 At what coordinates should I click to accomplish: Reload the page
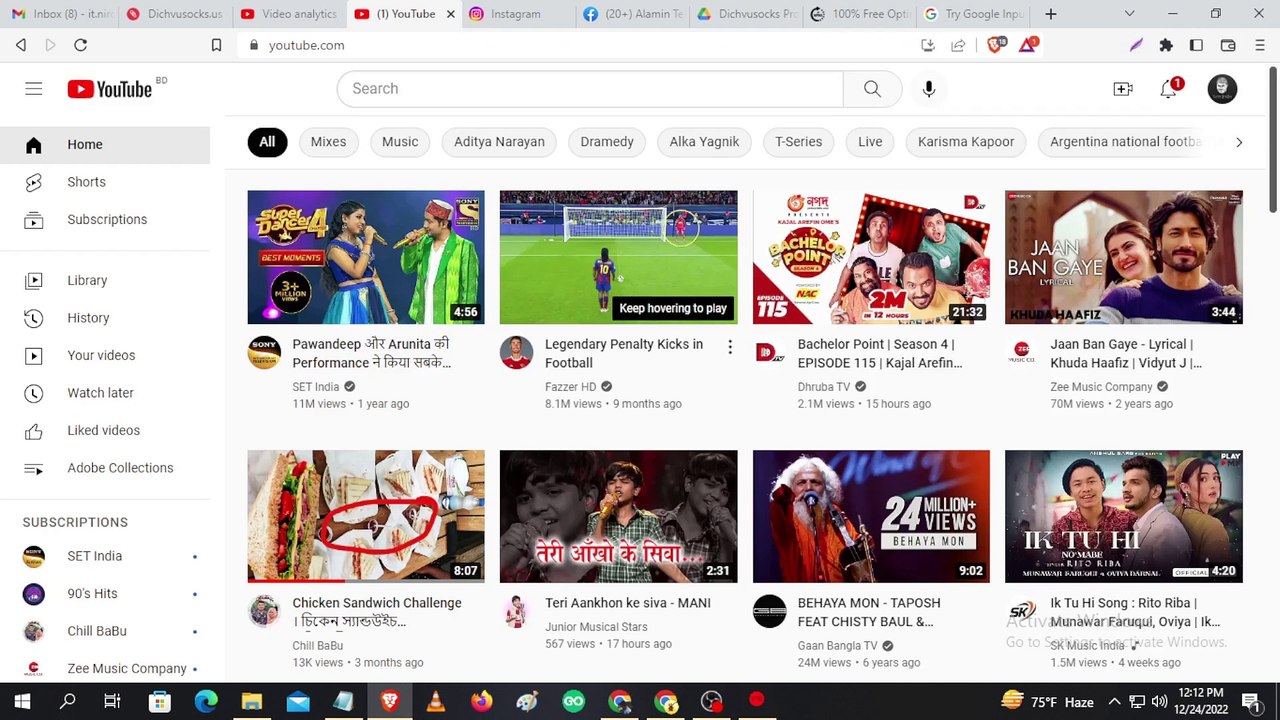click(x=81, y=45)
